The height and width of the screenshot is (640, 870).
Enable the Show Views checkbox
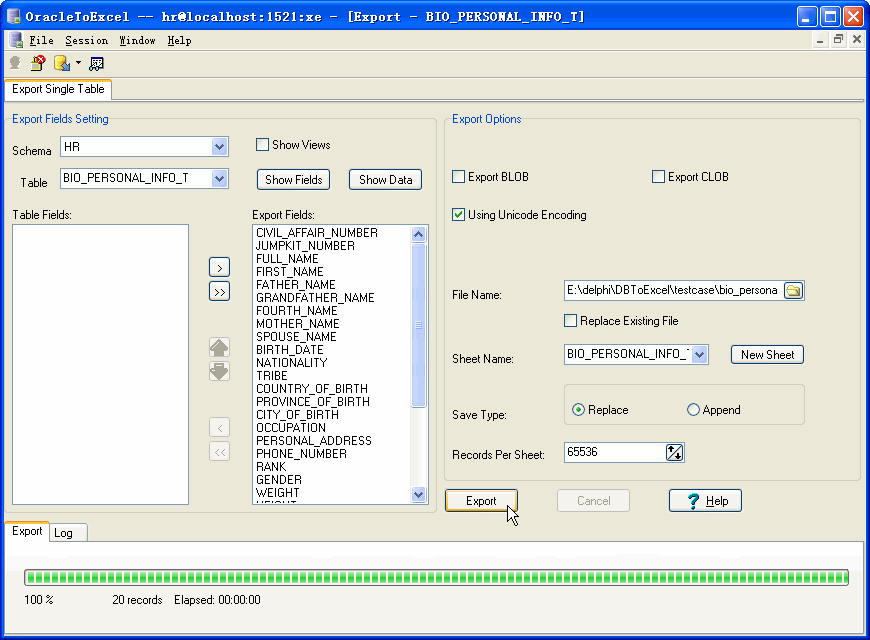click(262, 145)
